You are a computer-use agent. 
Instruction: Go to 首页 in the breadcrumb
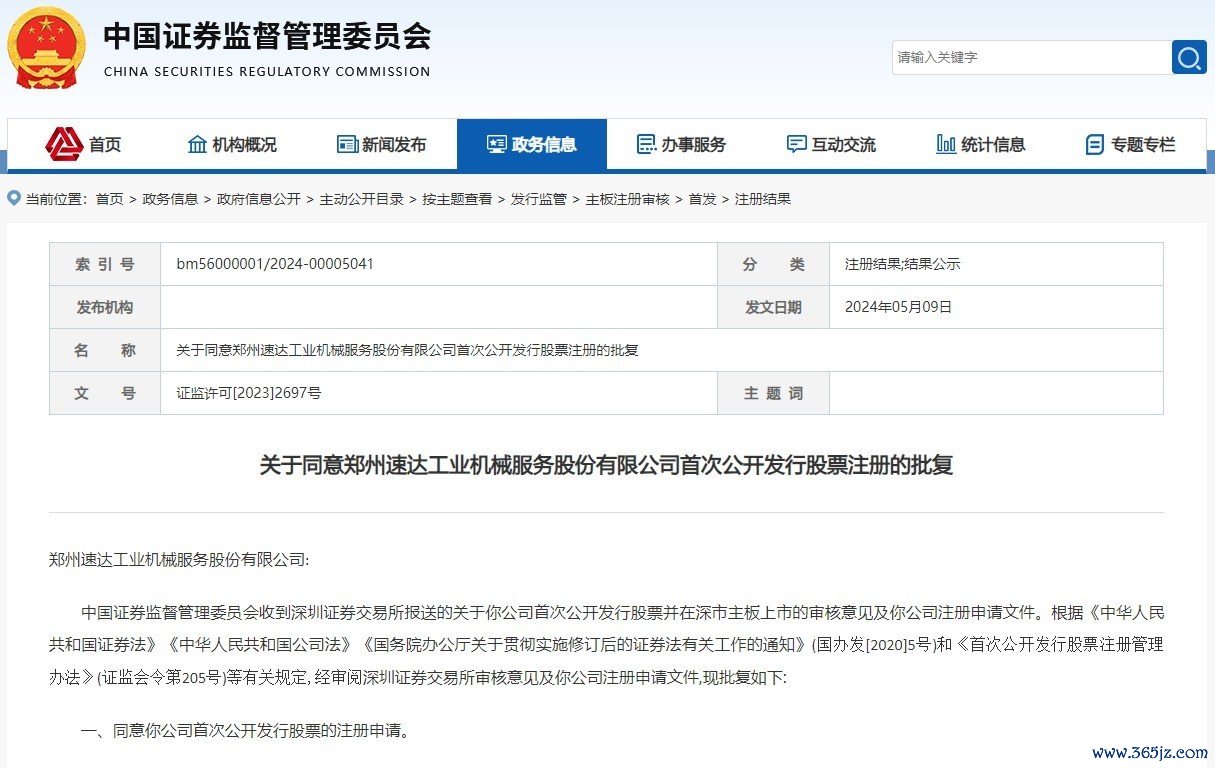(110, 199)
